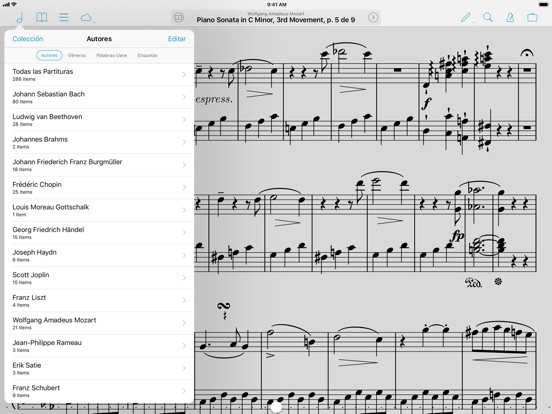Open the tools briefcase icon
This screenshot has height=414, width=552.
[x=533, y=17]
